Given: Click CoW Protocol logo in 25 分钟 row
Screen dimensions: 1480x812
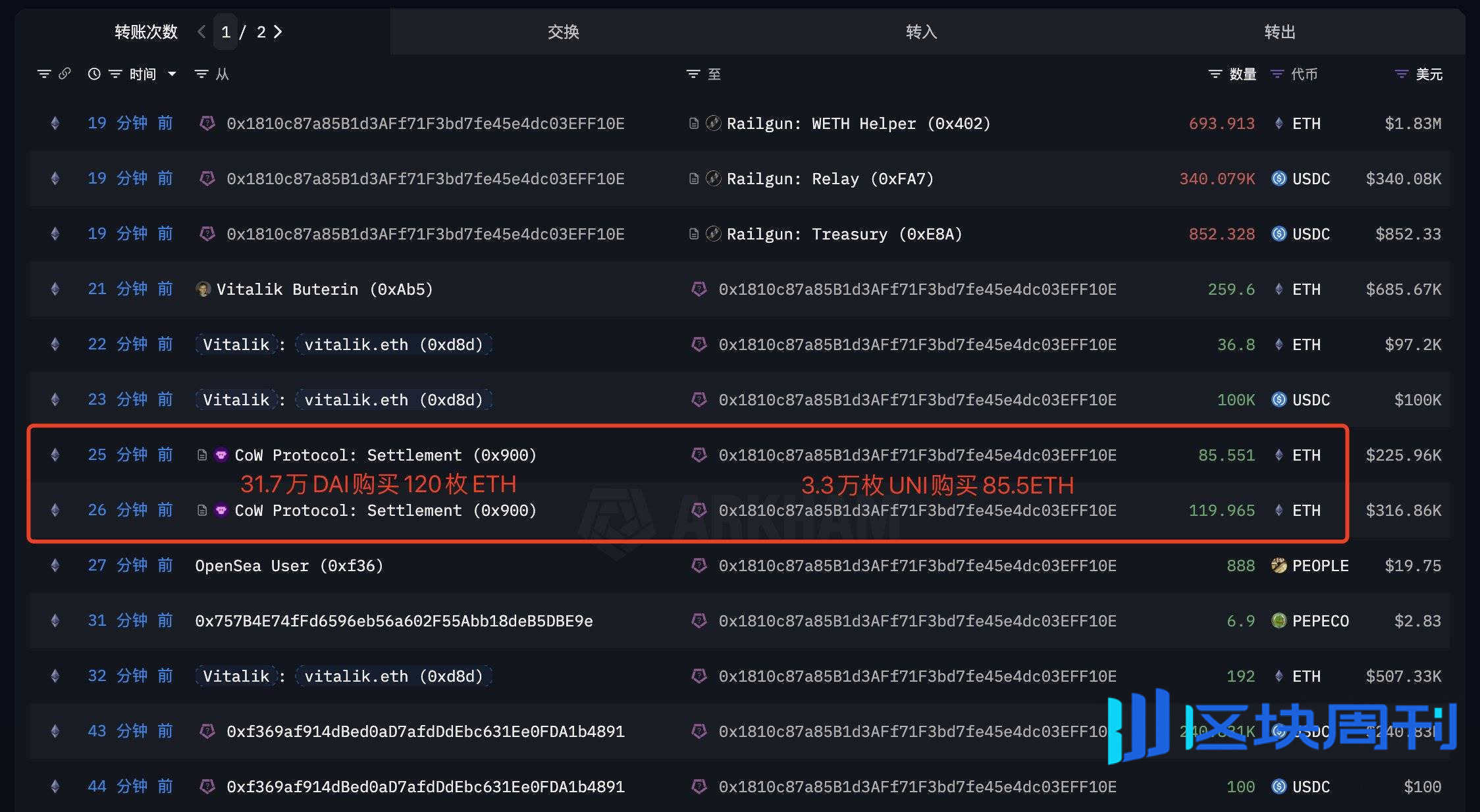Looking at the screenshot, I should tap(221, 455).
